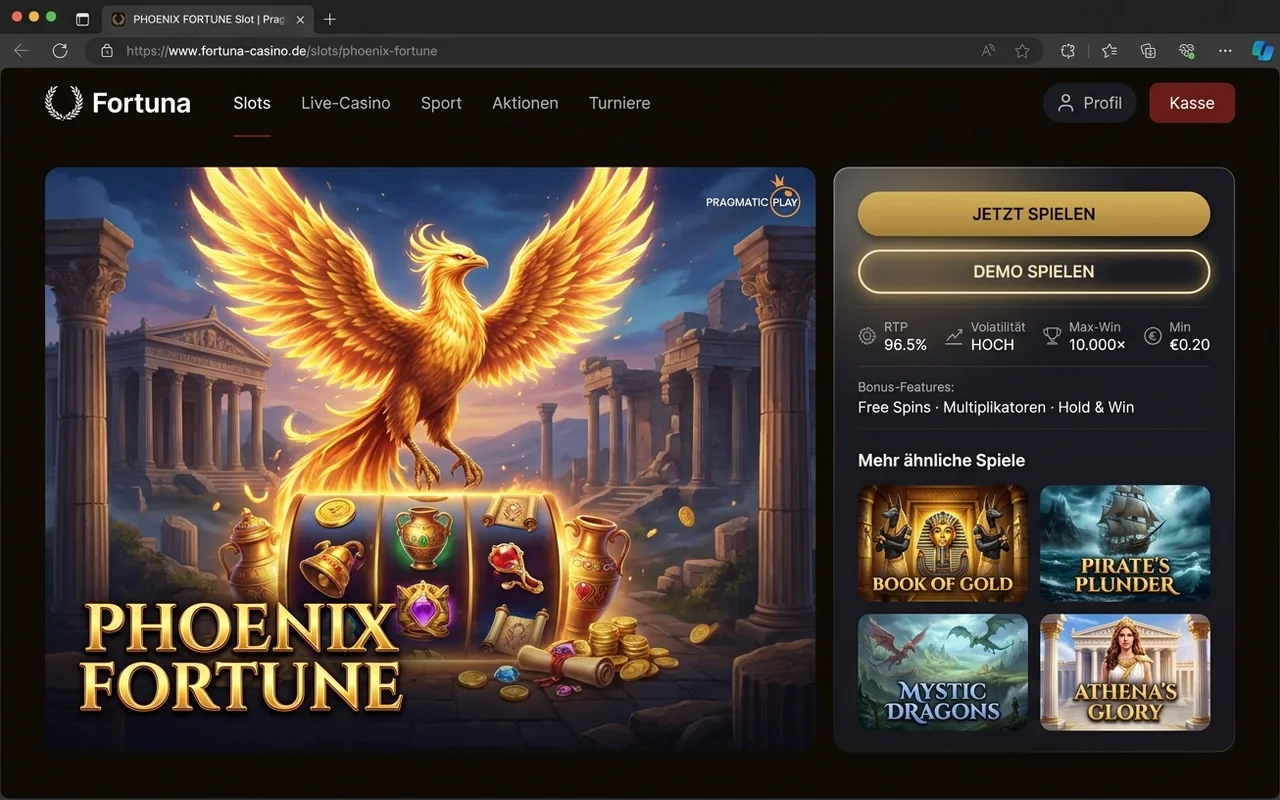Click the minimum bet value €0.20
This screenshot has height=800, width=1280.
[x=1190, y=345]
